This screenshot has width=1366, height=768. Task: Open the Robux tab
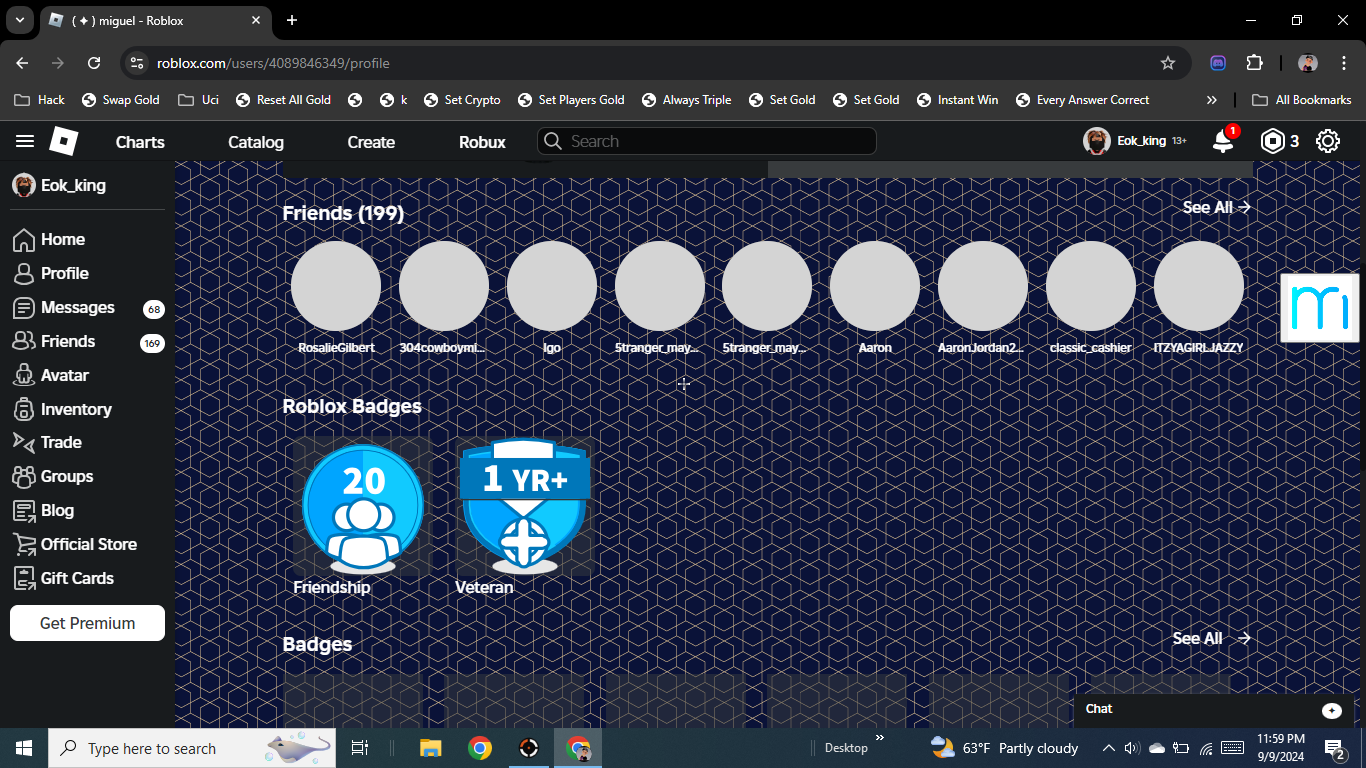point(482,142)
